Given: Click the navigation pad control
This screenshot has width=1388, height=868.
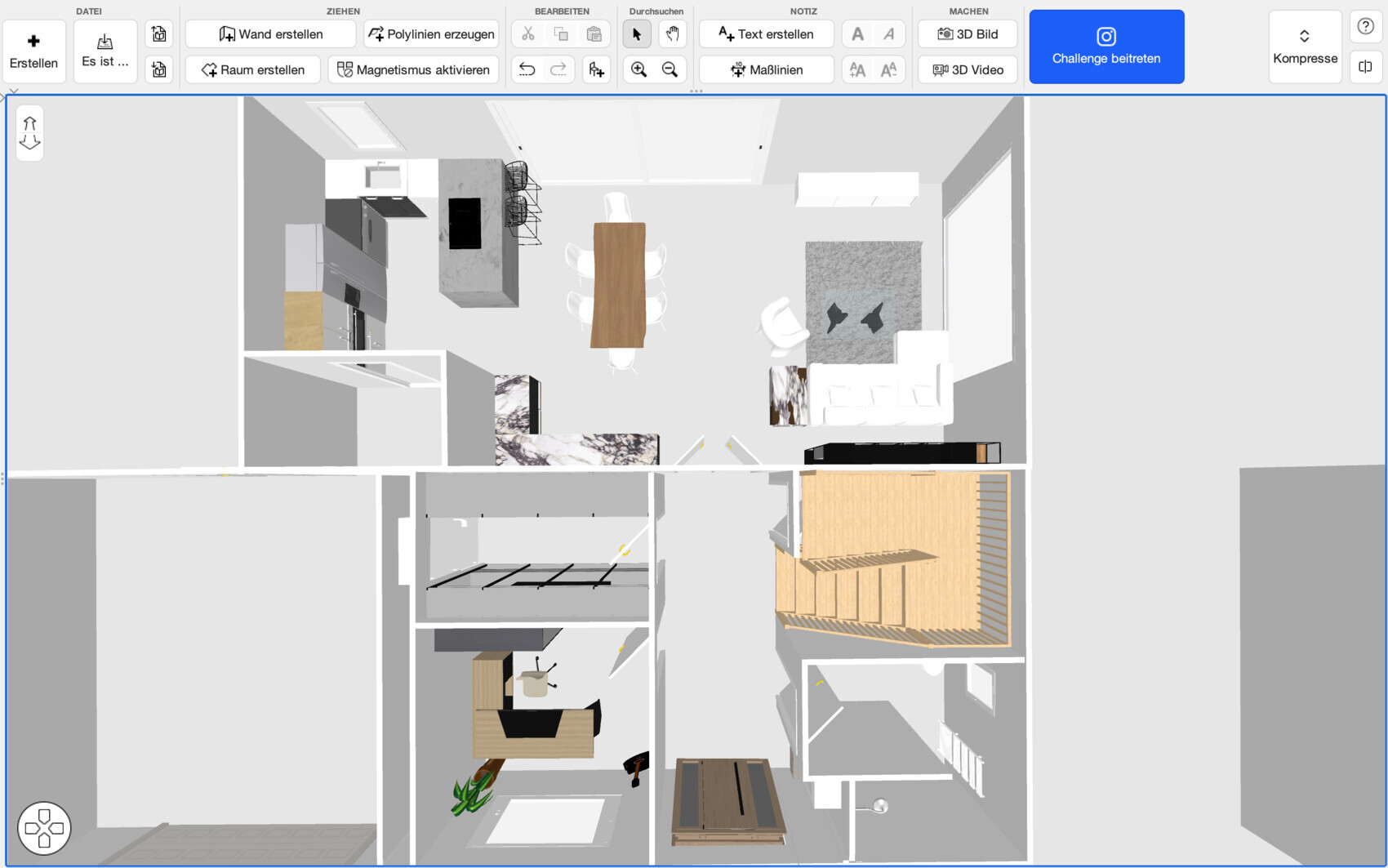Looking at the screenshot, I should (x=44, y=828).
